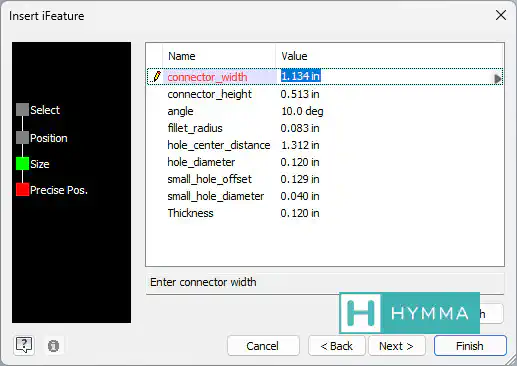Click the hole_diameter 0.120 in value
Viewport: 517px width, 366px height.
300,162
